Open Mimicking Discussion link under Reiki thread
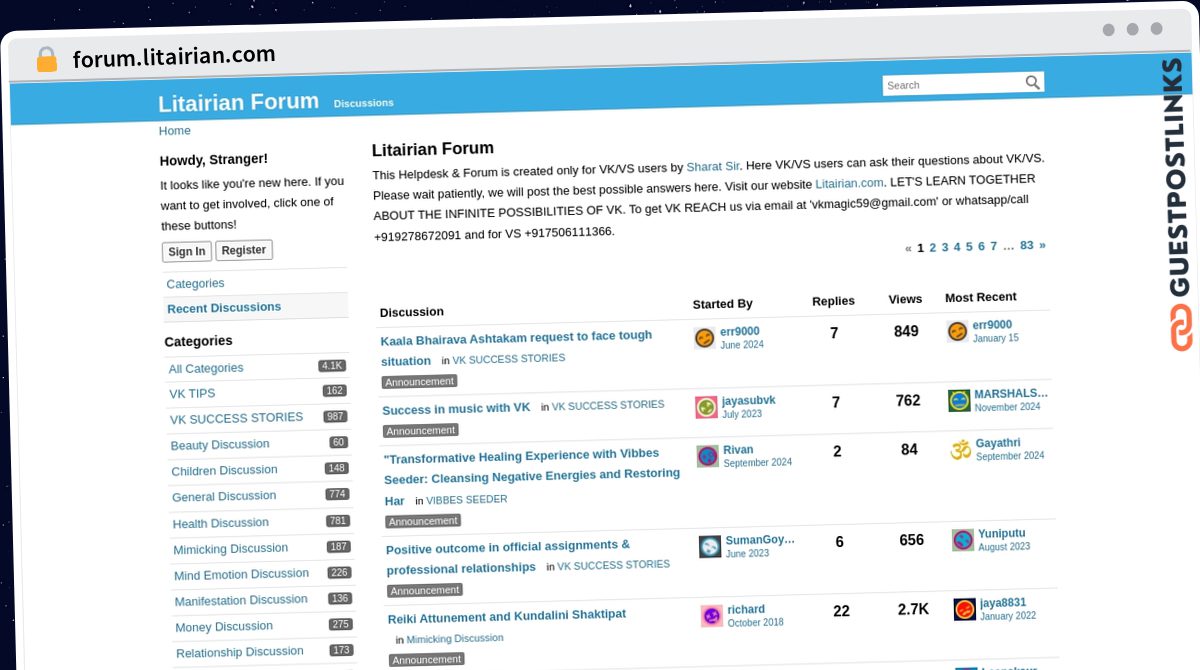The height and width of the screenshot is (670, 1200). [x=455, y=638]
